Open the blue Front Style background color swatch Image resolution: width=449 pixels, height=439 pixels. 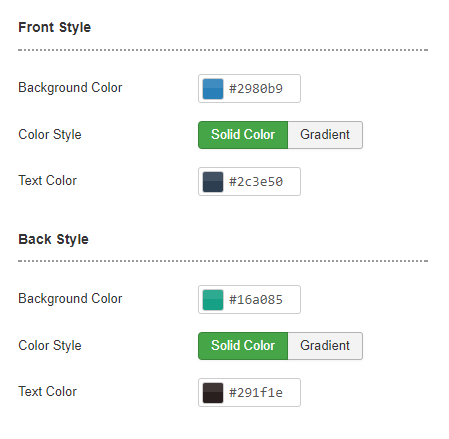coord(213,89)
